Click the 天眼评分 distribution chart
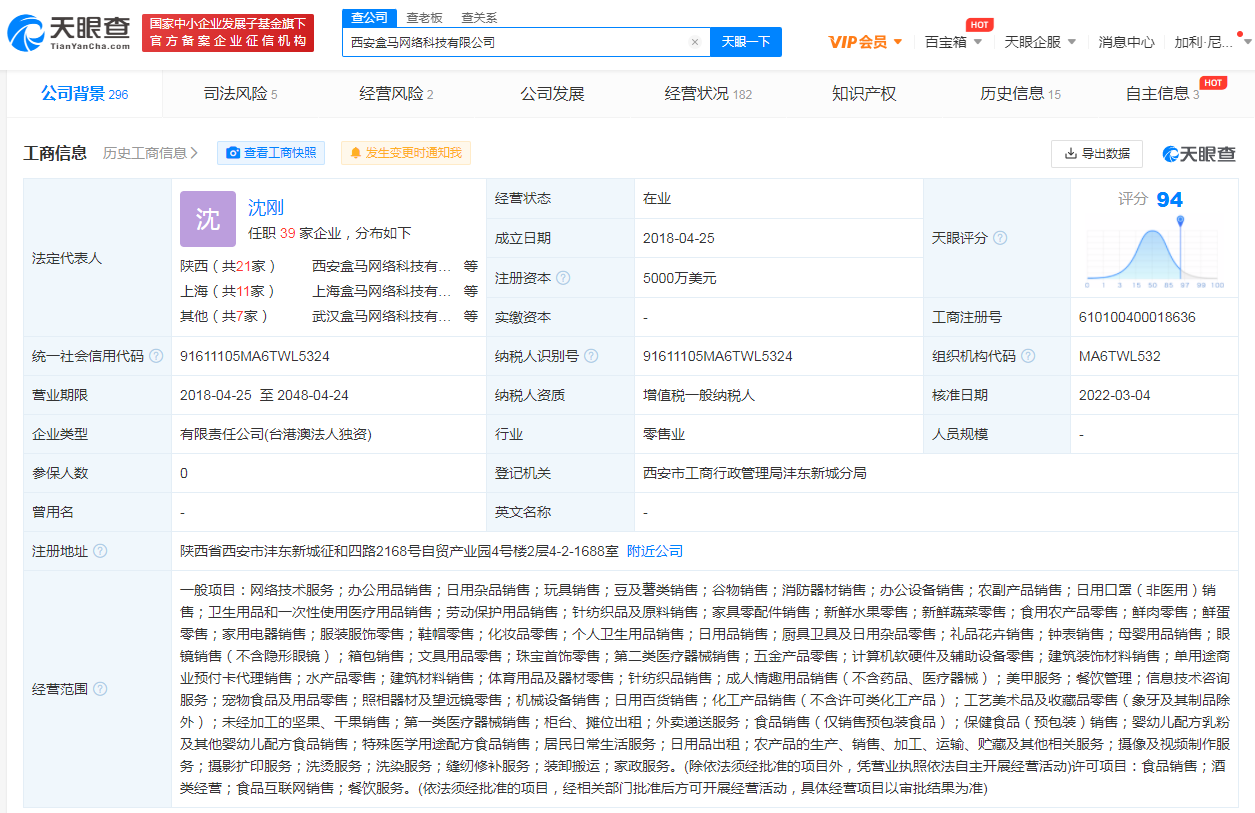The image size is (1255, 813). tap(1153, 254)
